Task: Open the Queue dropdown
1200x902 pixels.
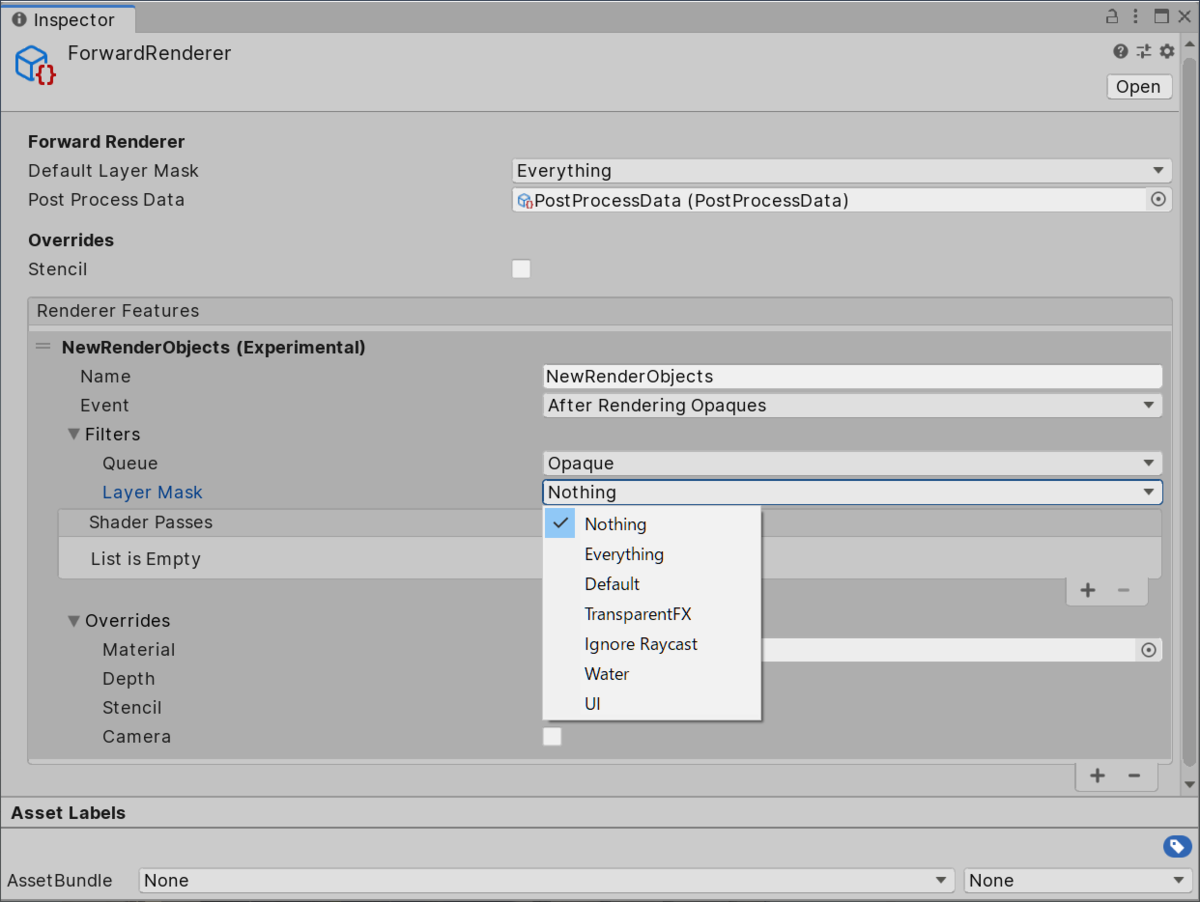Action: coord(853,463)
